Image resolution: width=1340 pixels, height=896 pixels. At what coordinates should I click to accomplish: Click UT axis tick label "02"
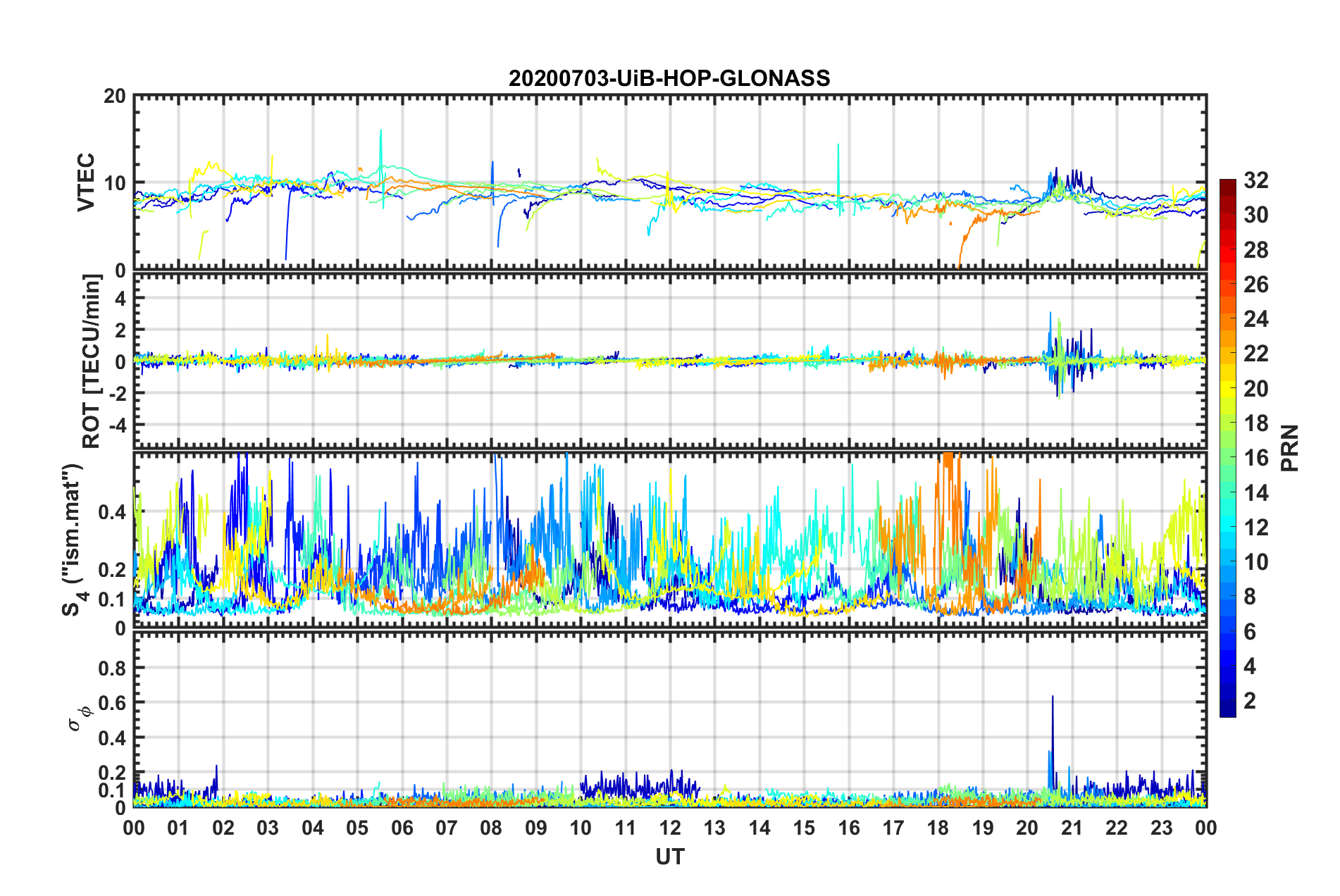coord(223,828)
